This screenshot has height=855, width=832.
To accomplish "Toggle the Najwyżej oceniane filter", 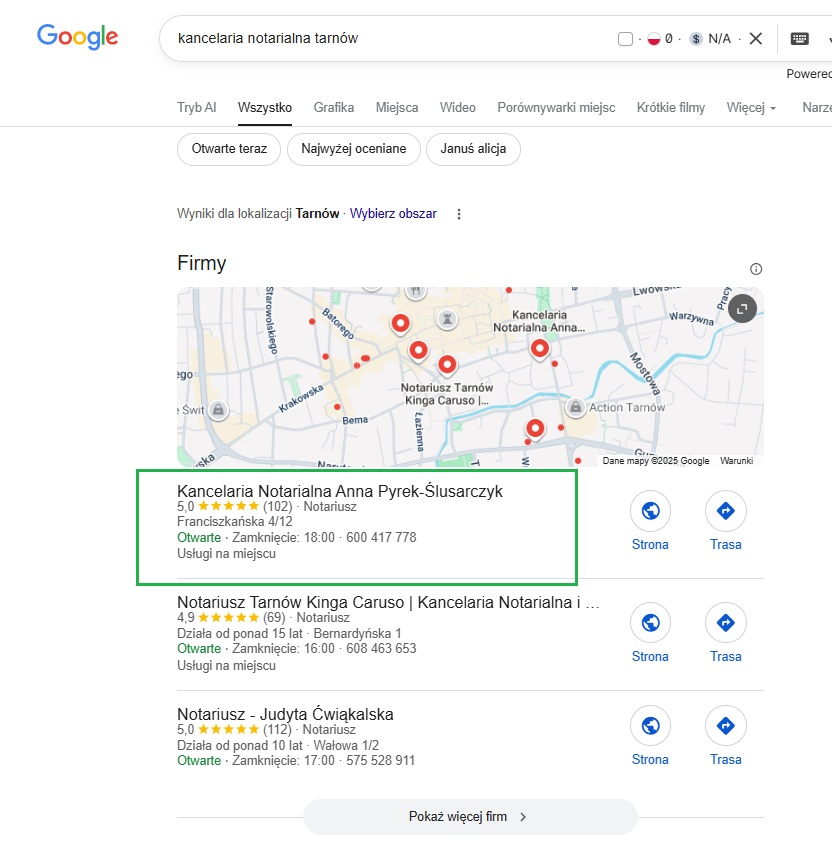I will pyautogui.click(x=354, y=149).
